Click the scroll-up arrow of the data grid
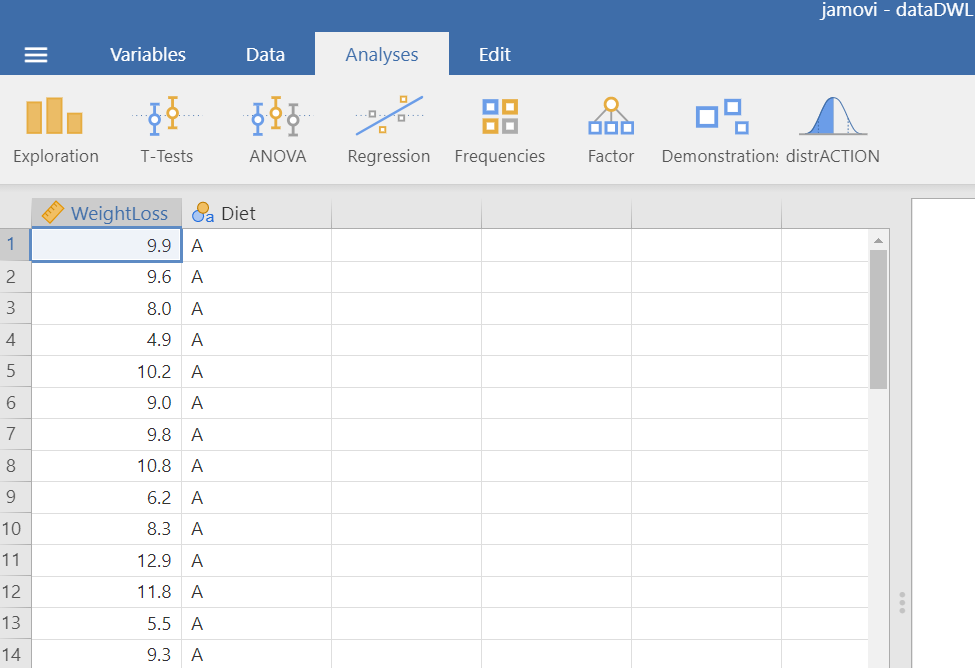 (879, 241)
